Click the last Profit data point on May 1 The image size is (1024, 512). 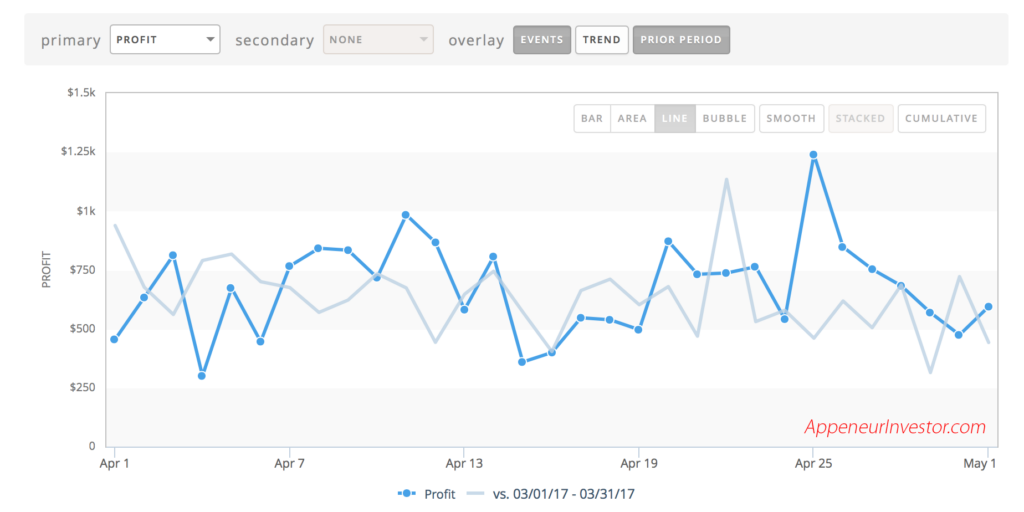988,307
